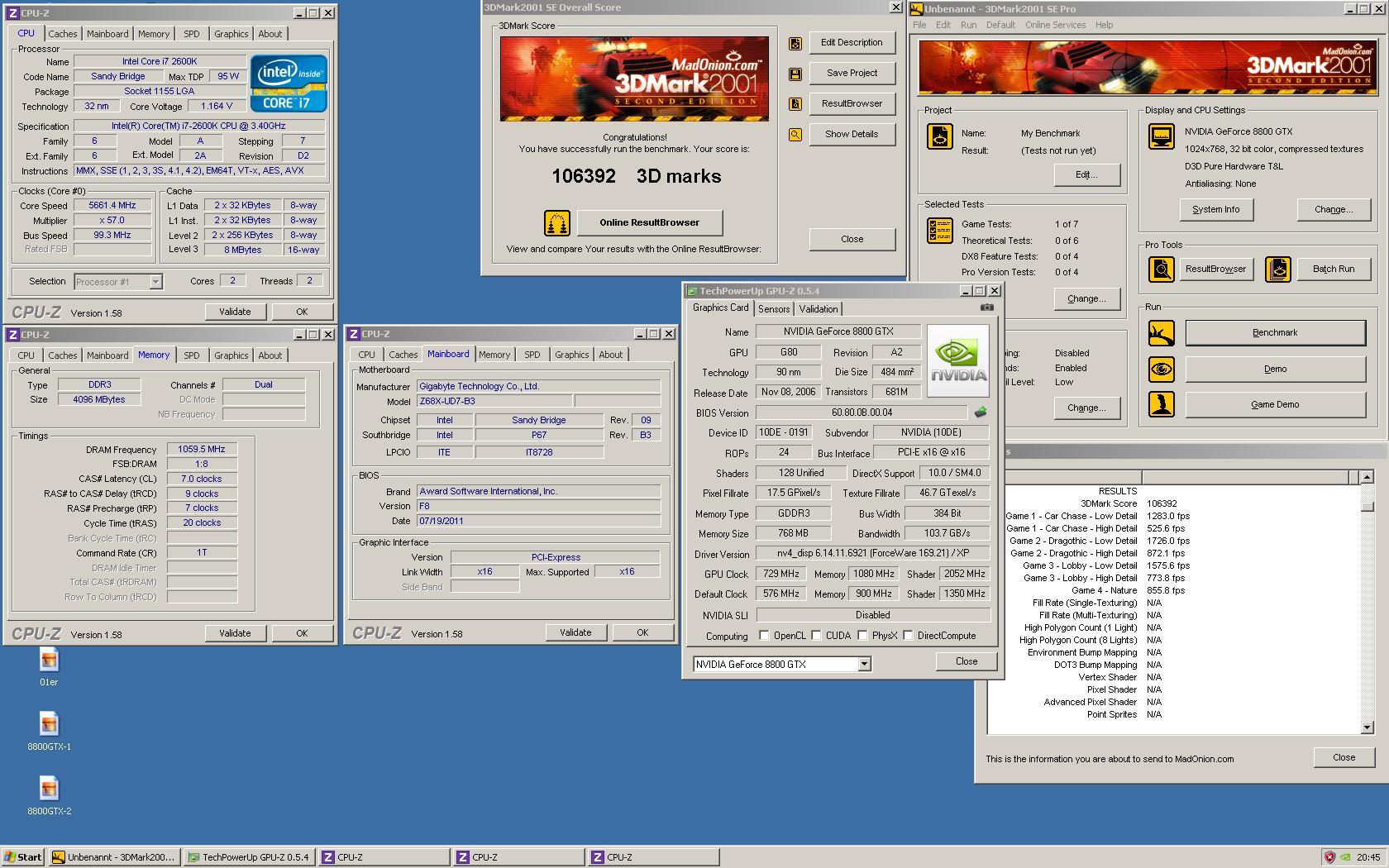The width and height of the screenshot is (1389, 868).
Task: Open the Online Services menu
Action: (x=1055, y=25)
